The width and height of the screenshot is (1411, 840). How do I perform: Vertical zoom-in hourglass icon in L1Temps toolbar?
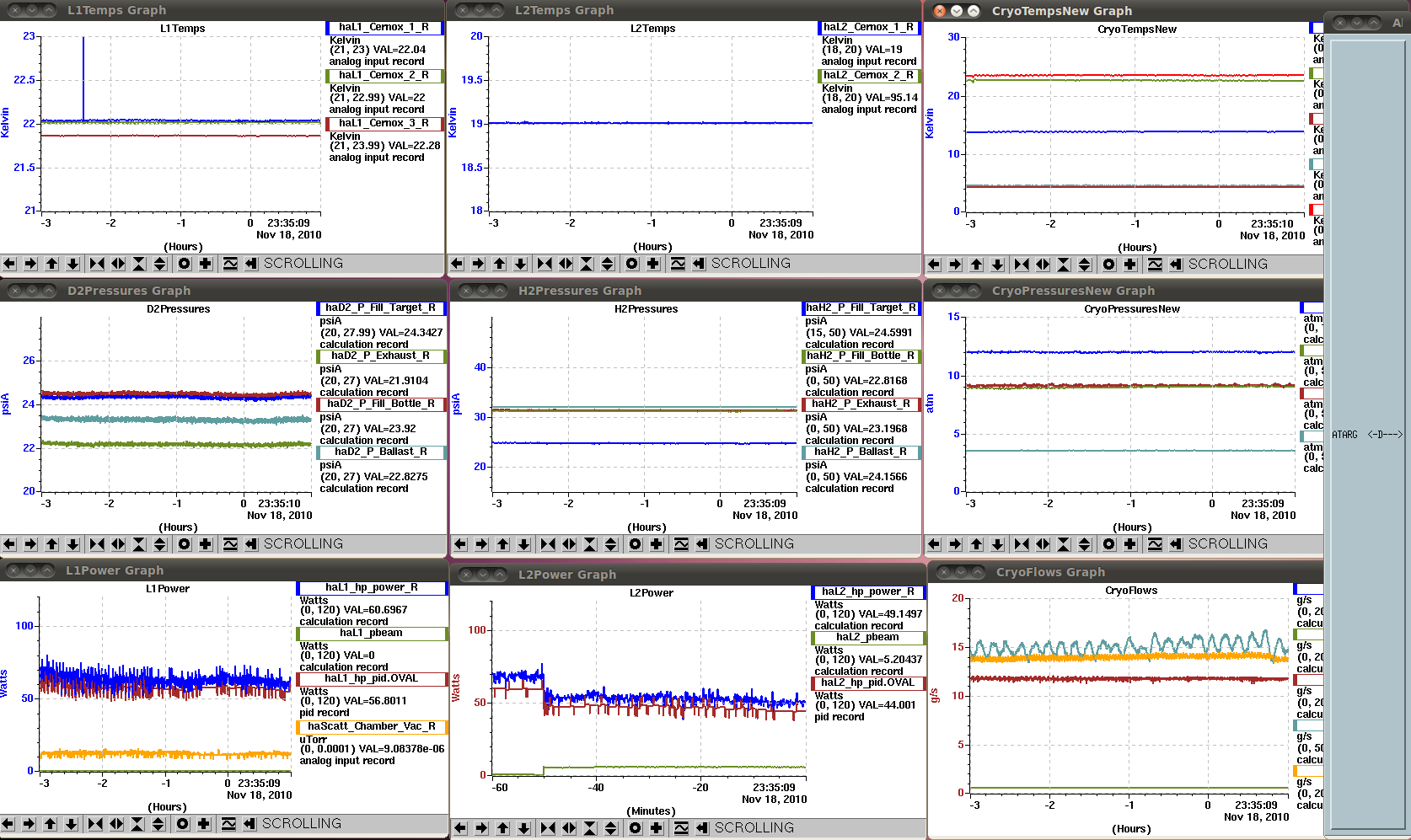click(139, 264)
